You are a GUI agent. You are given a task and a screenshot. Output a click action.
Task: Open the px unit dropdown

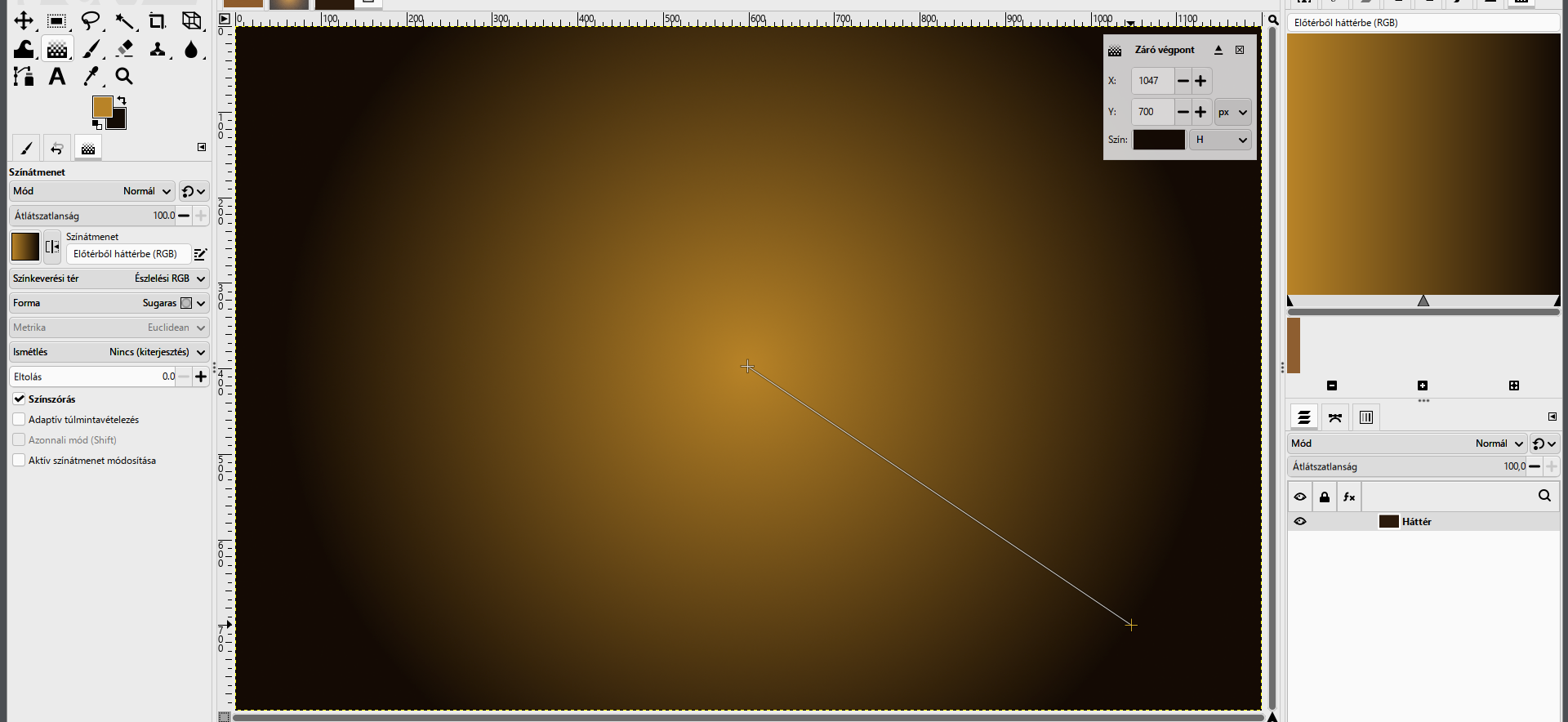(x=1233, y=112)
